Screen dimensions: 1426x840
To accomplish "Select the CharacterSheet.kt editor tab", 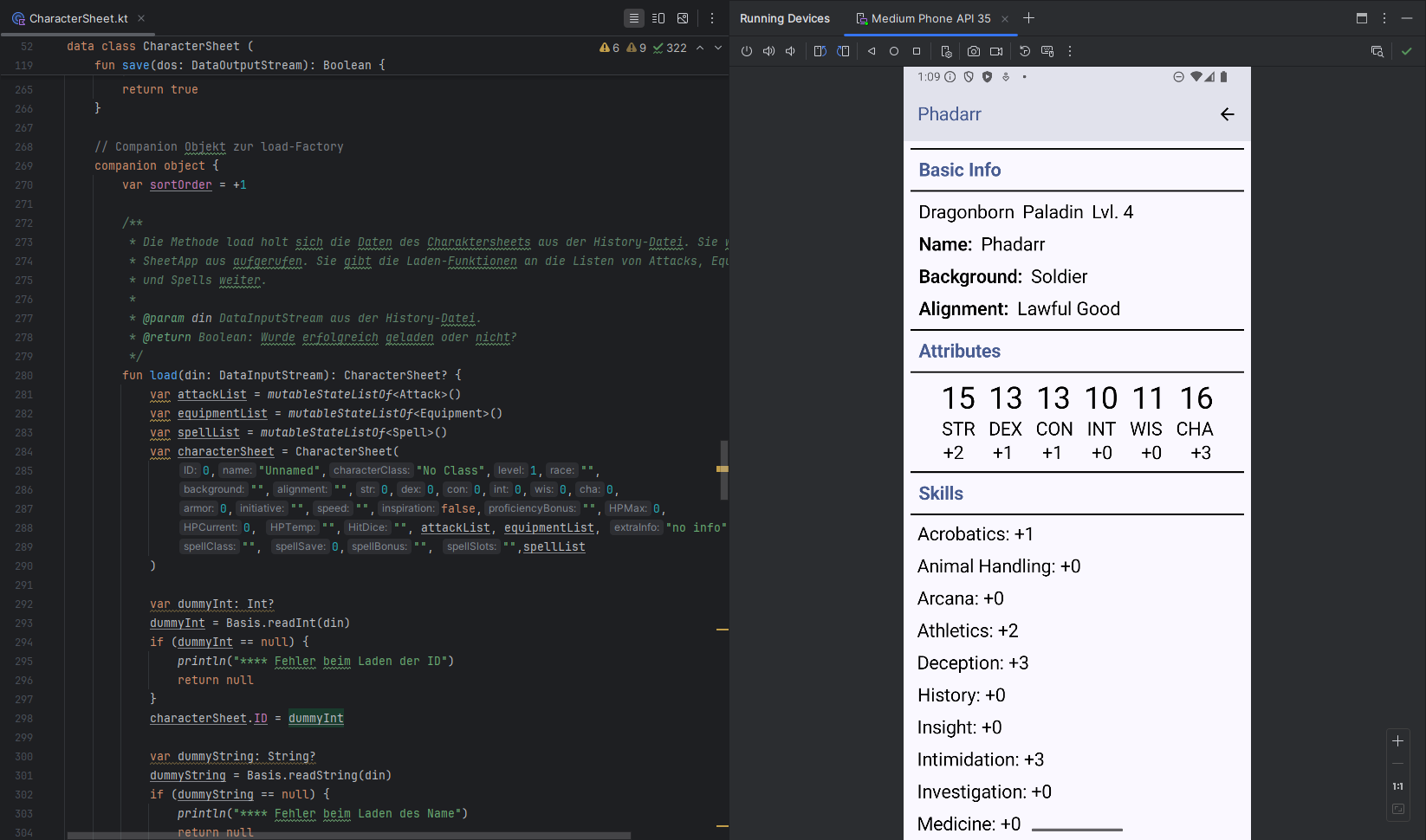I will pos(78,18).
